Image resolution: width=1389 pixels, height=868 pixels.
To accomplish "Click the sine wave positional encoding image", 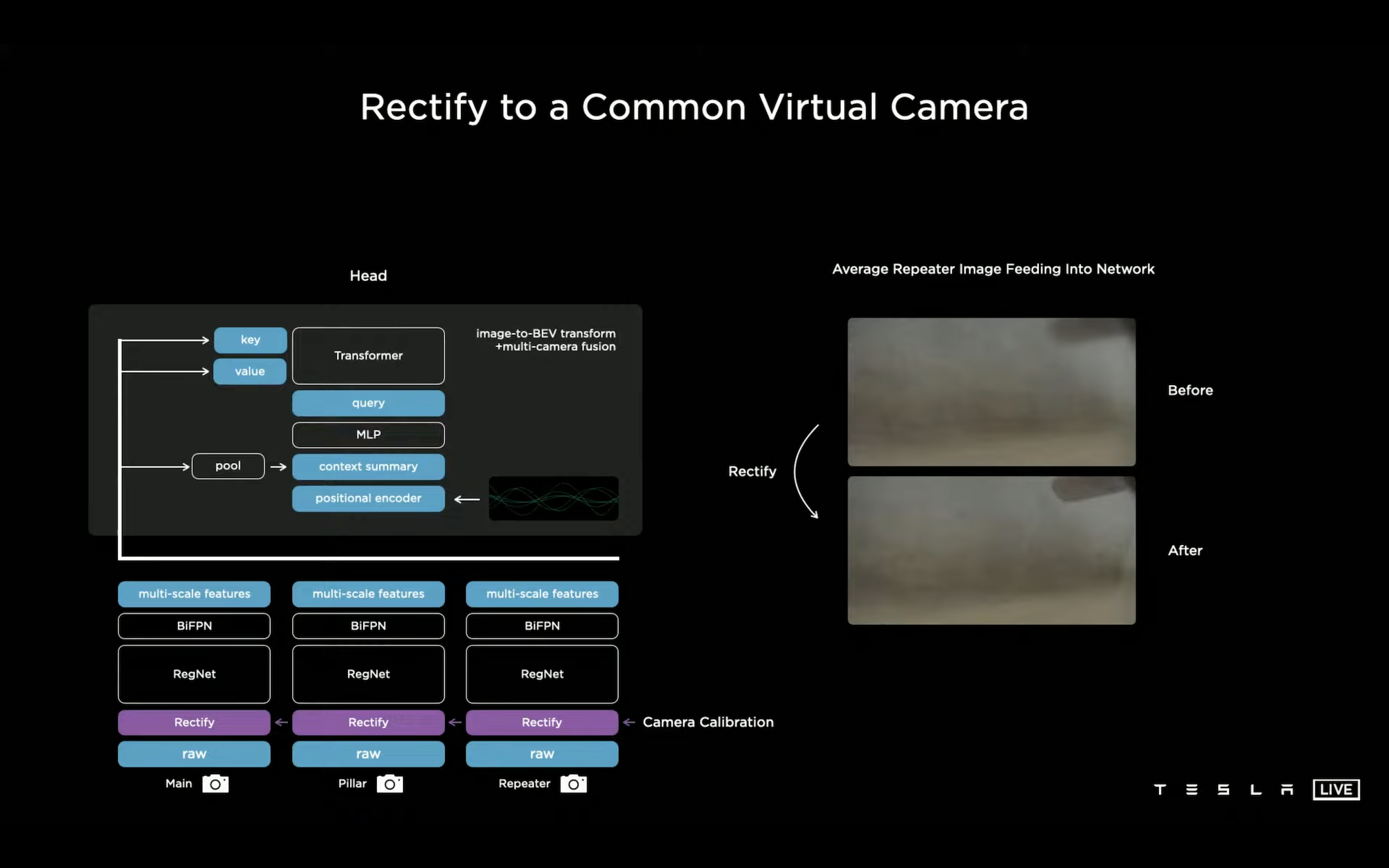I will click(553, 498).
